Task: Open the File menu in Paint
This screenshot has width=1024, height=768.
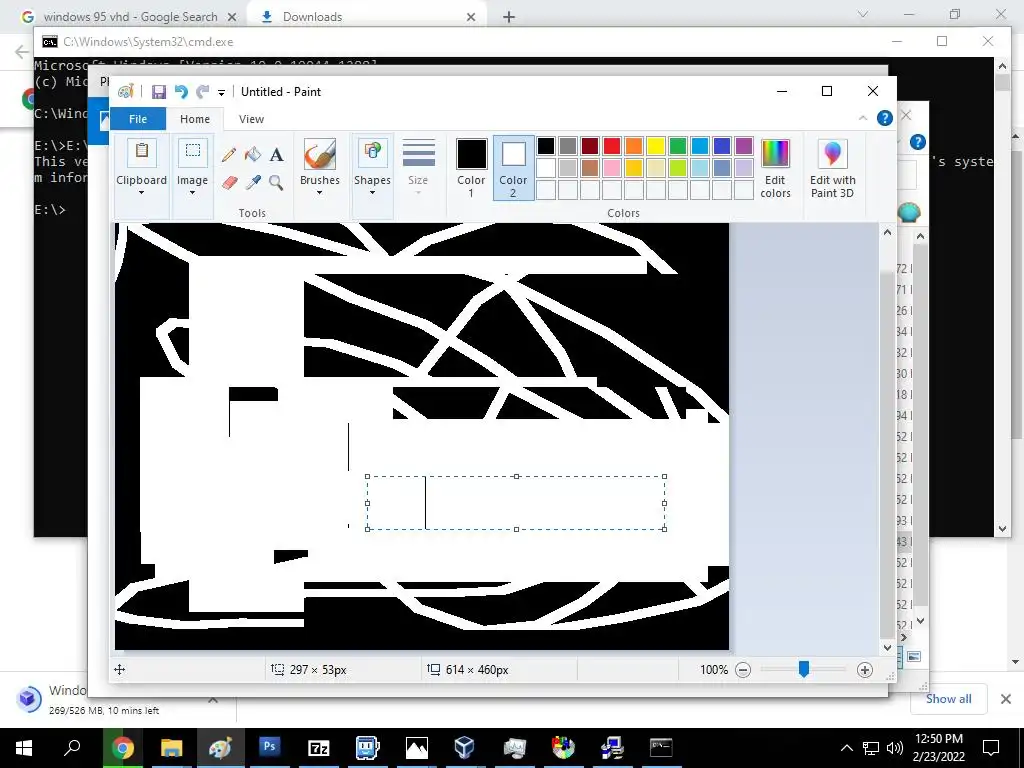Action: point(138,119)
